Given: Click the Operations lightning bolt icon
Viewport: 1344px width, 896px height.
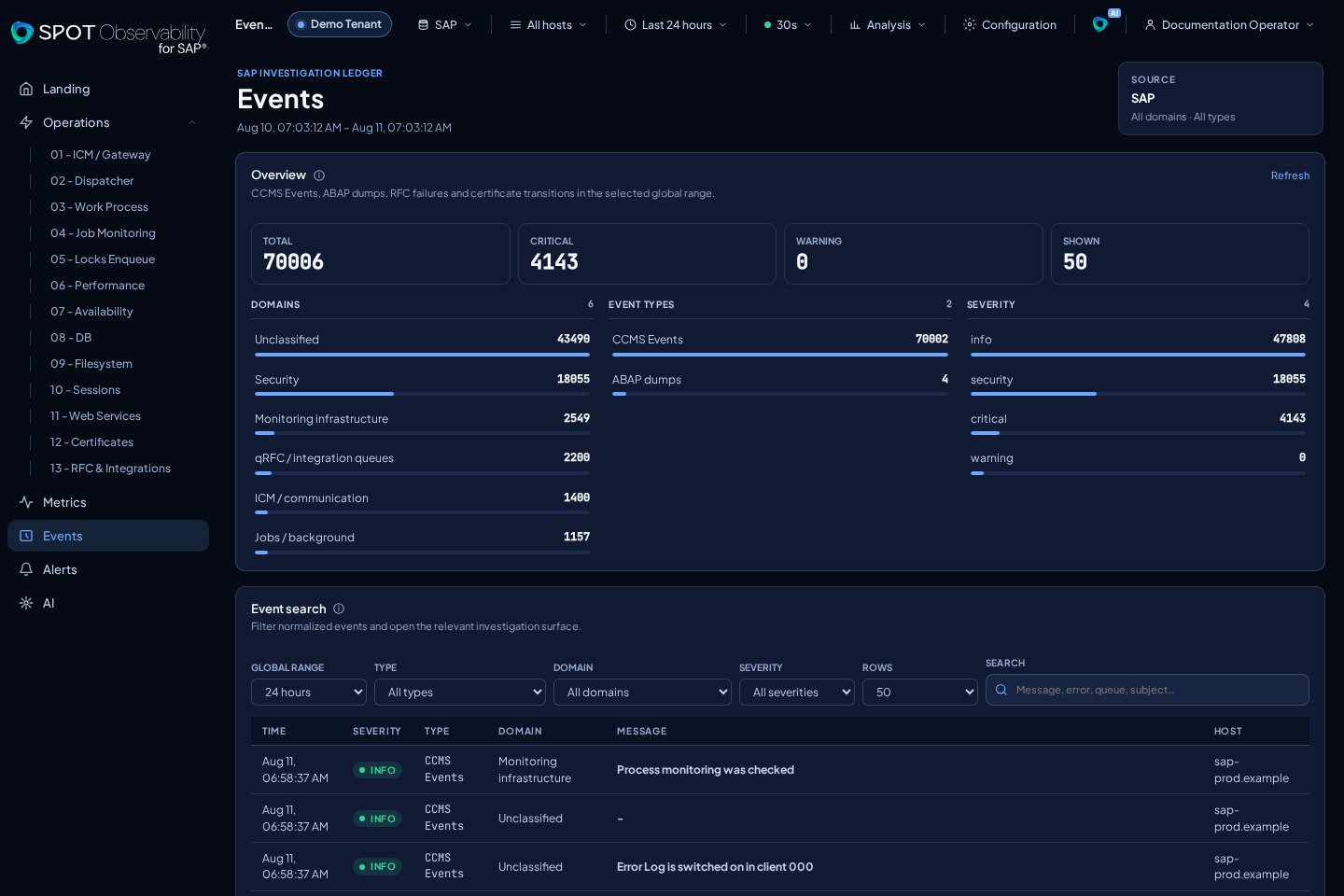Looking at the screenshot, I should click(x=26, y=122).
